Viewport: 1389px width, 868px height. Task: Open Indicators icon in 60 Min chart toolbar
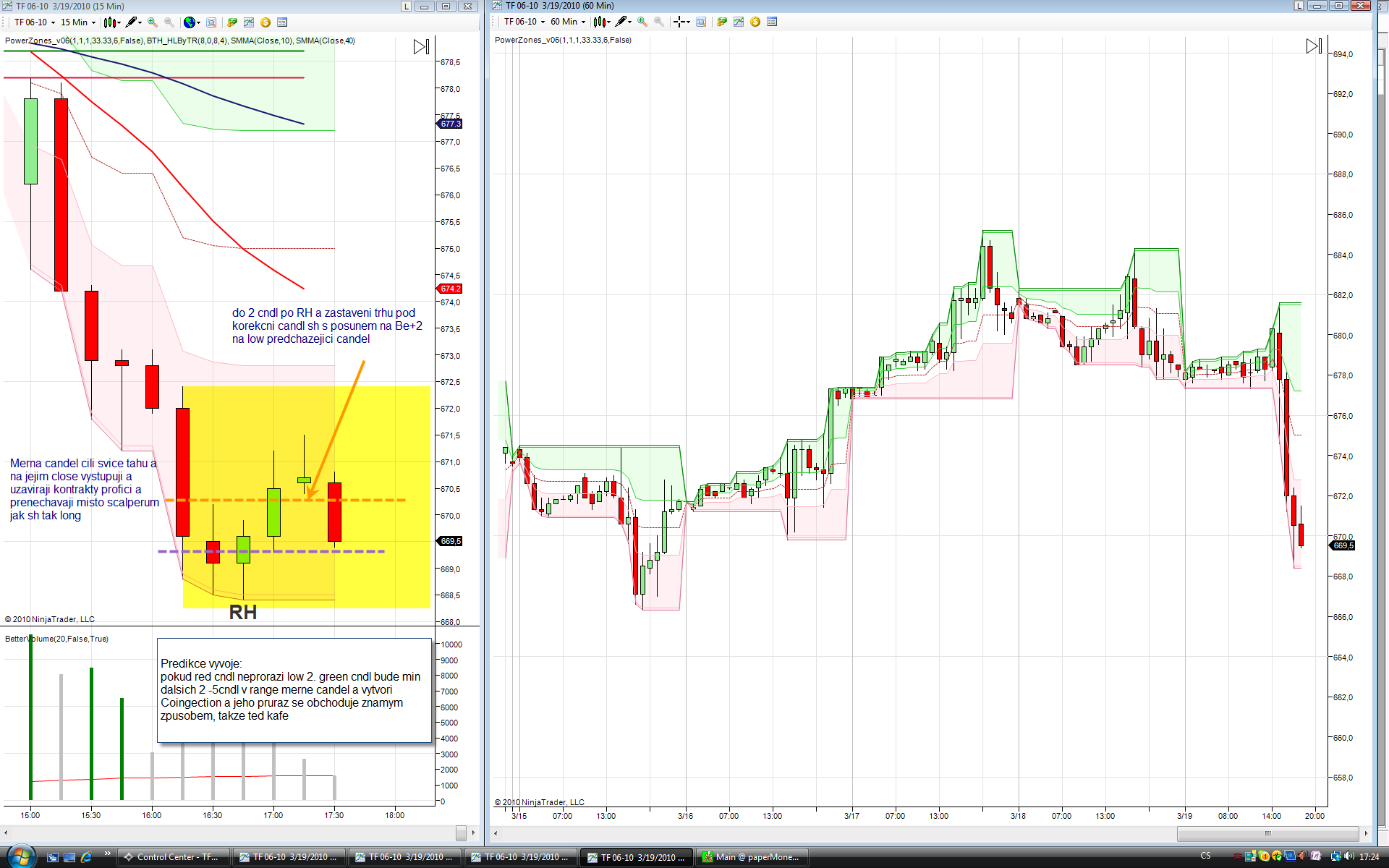tap(738, 22)
